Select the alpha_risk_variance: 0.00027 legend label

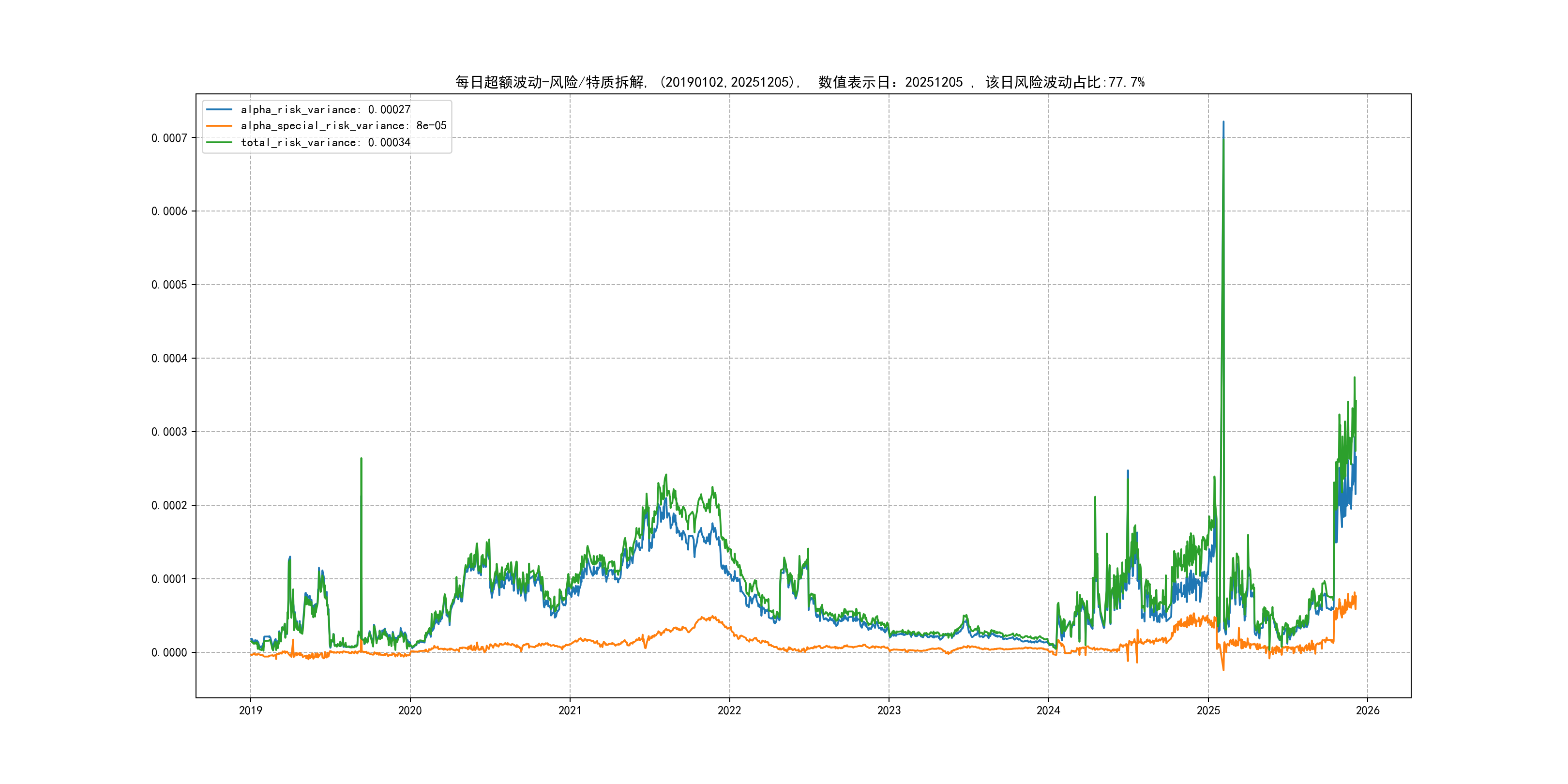tap(326, 109)
